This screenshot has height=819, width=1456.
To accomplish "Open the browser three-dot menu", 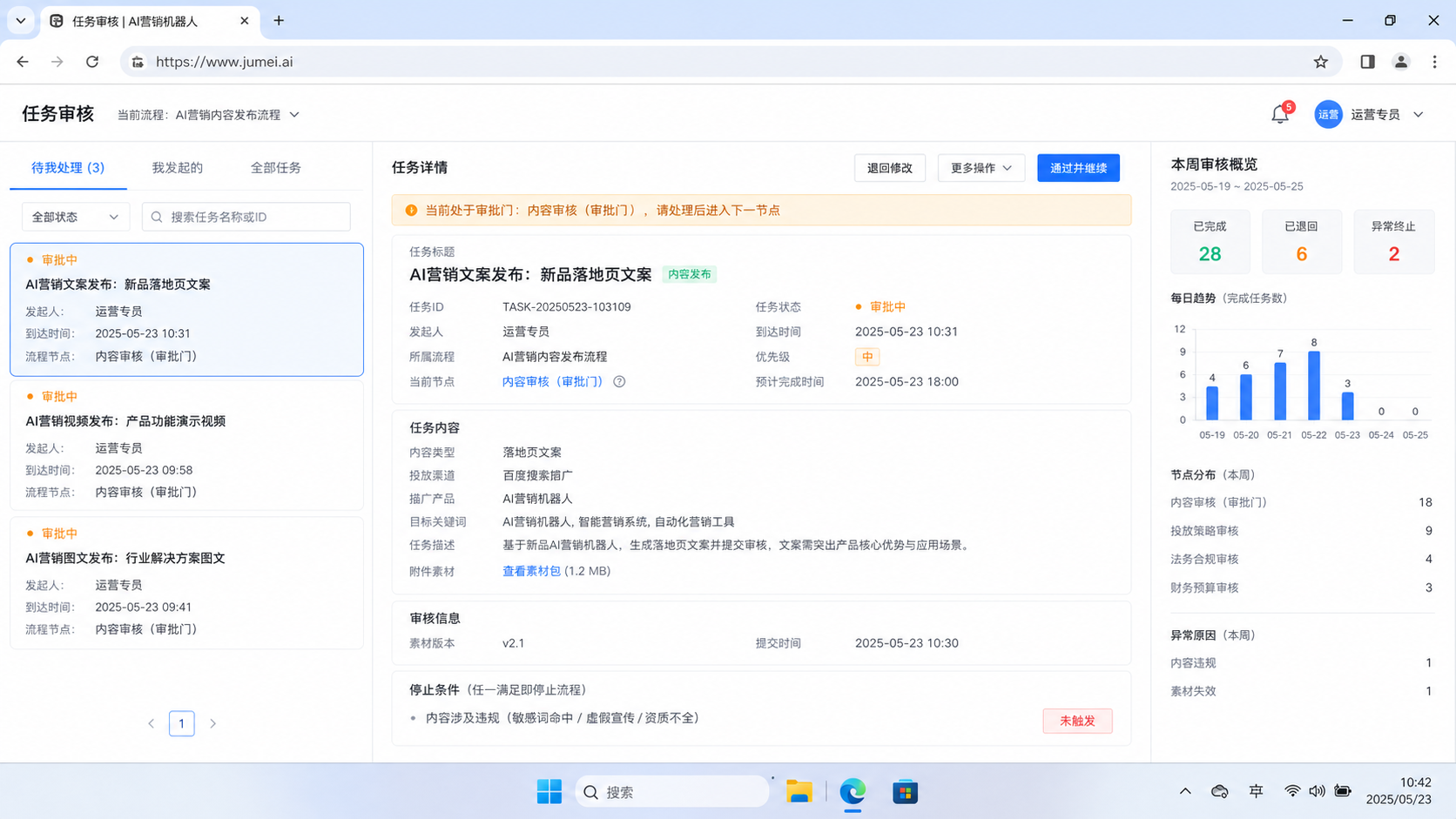I will 1434,62.
